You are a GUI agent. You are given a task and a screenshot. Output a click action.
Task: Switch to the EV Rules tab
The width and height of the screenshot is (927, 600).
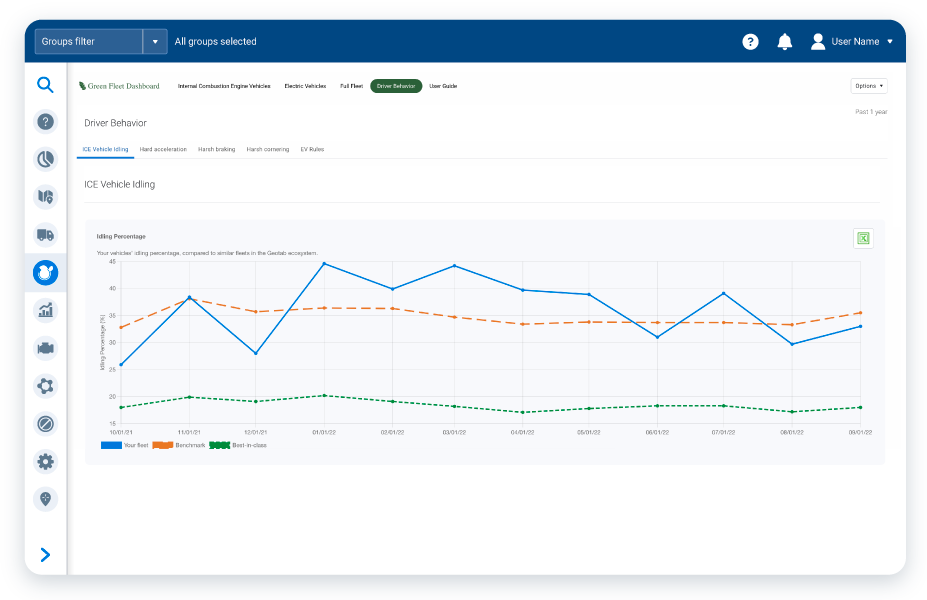(312, 149)
